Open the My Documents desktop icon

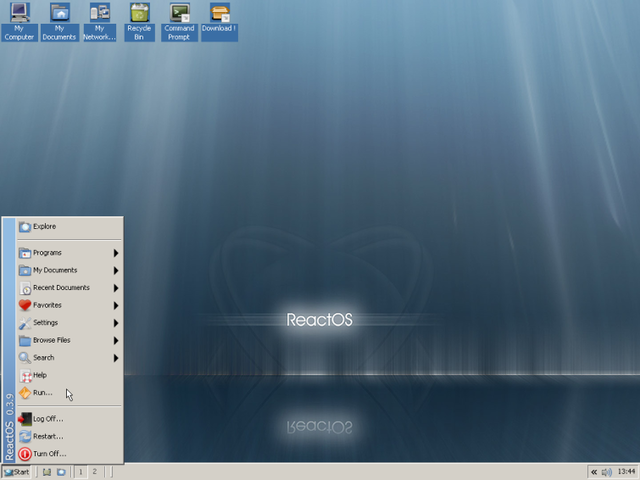tap(60, 22)
